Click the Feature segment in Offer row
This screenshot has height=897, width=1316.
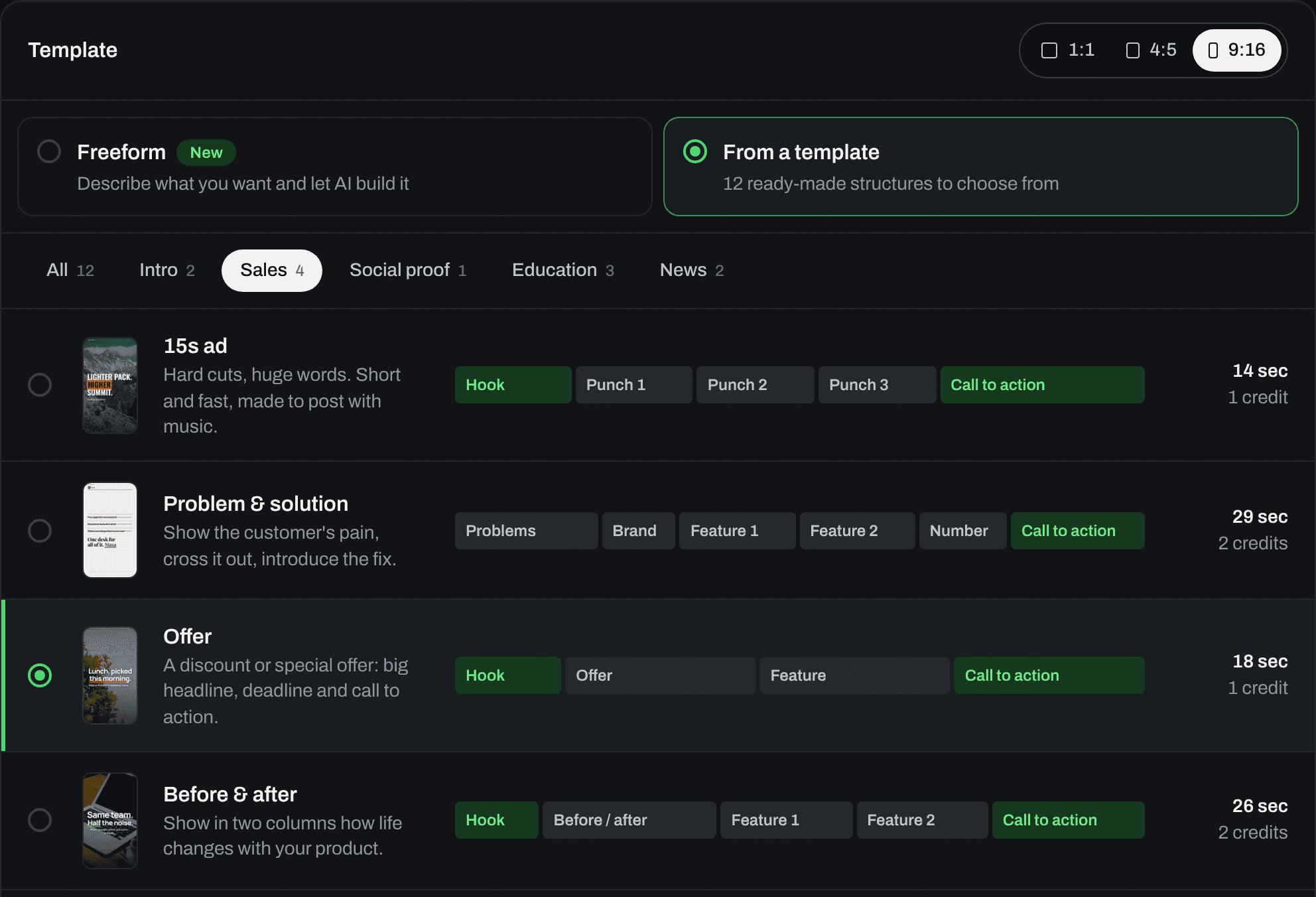click(855, 675)
